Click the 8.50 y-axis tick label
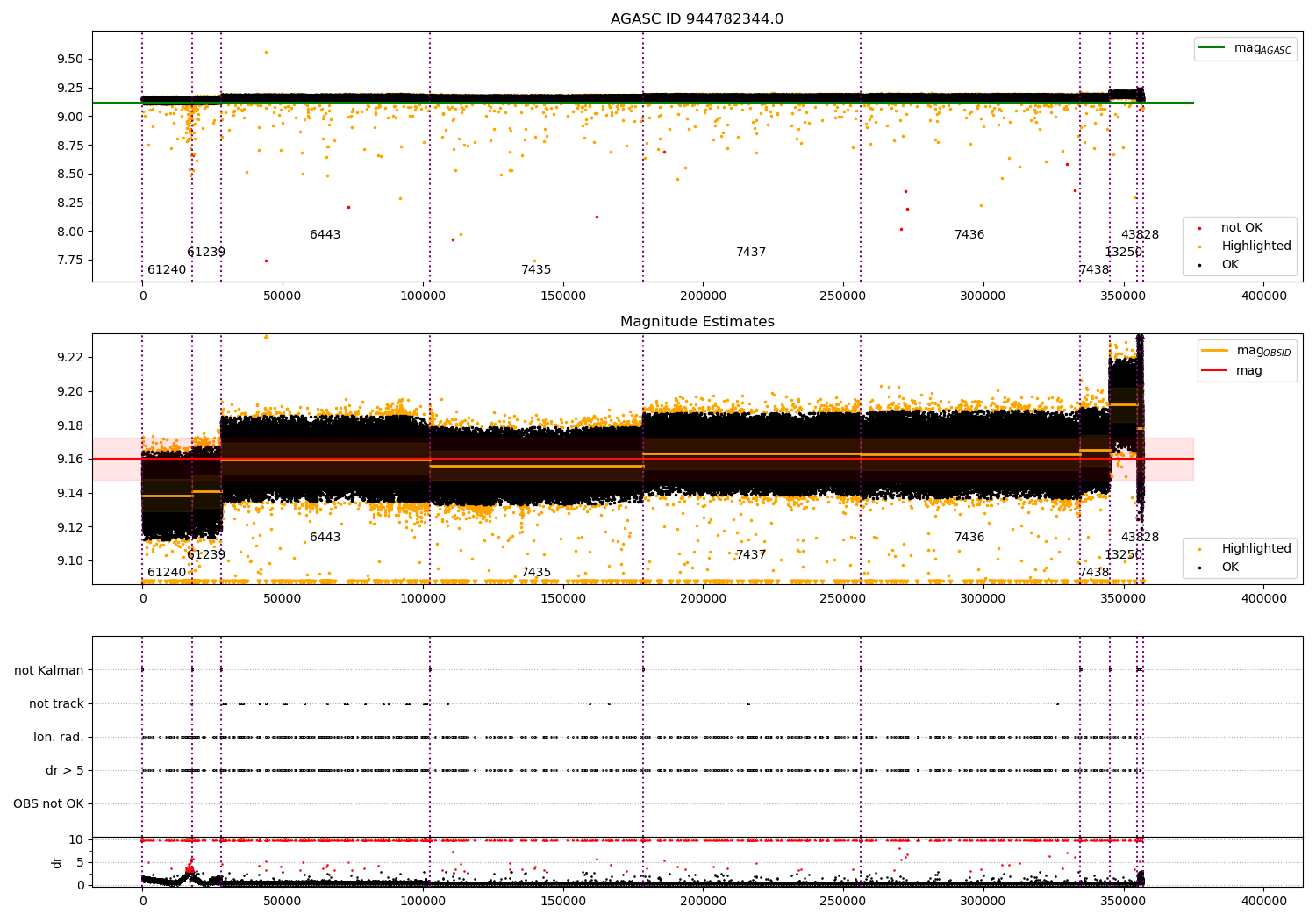Image resolution: width=1316 pixels, height=921 pixels. point(71,175)
